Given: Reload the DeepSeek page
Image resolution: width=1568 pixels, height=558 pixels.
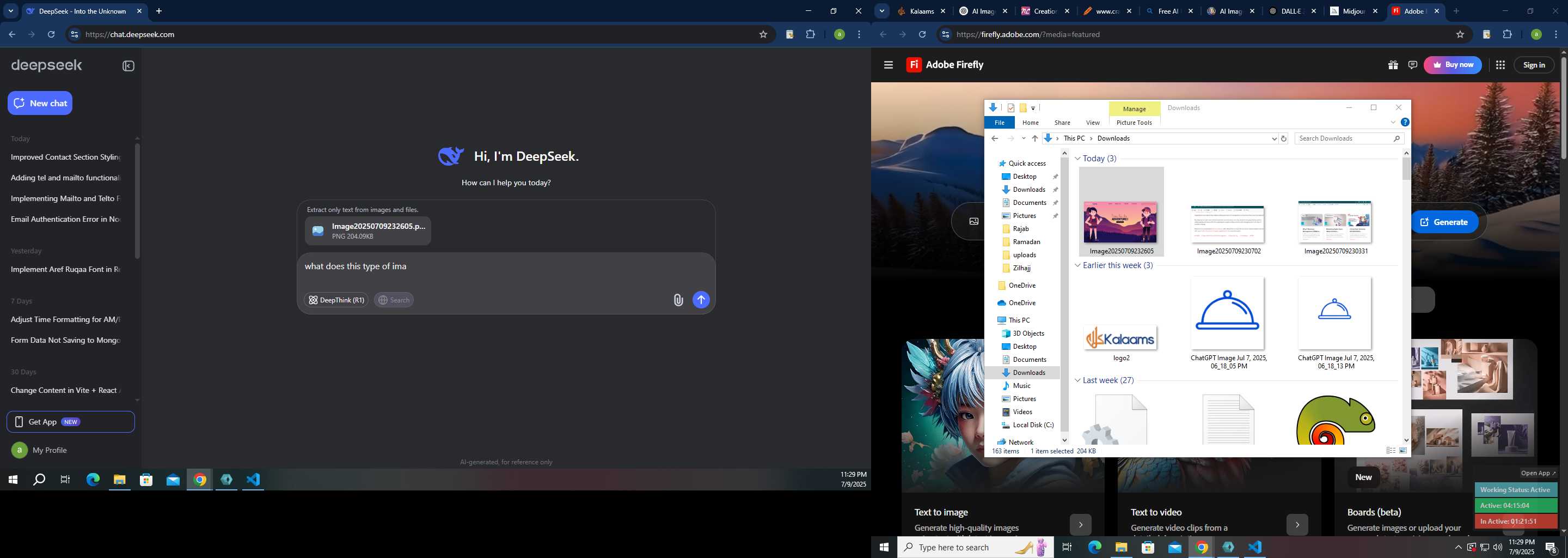Looking at the screenshot, I should 51,35.
